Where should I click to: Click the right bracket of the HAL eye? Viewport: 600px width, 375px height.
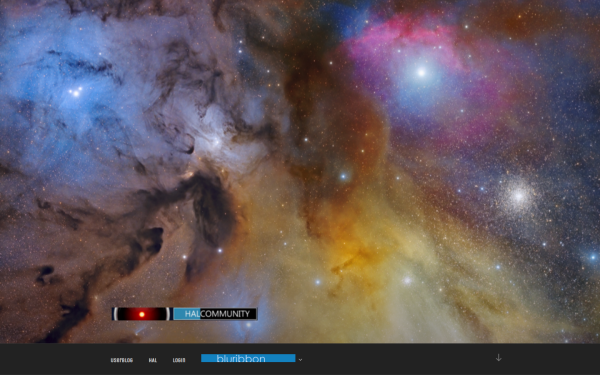coord(168,314)
